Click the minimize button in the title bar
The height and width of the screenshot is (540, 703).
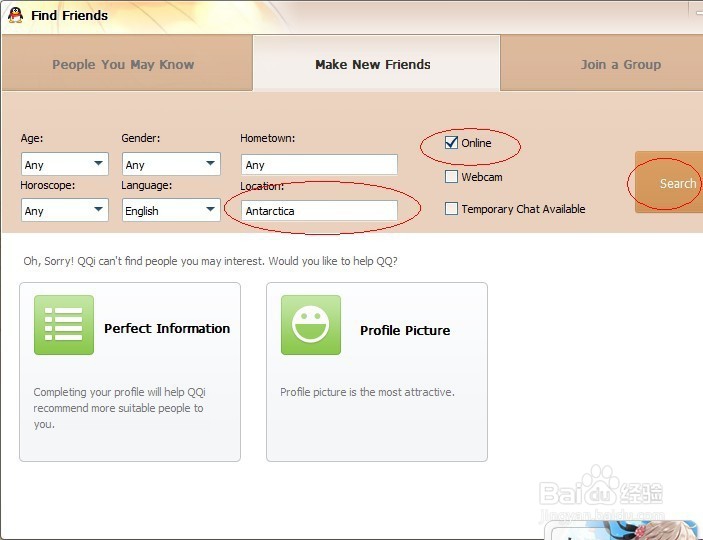pyautogui.click(x=697, y=13)
